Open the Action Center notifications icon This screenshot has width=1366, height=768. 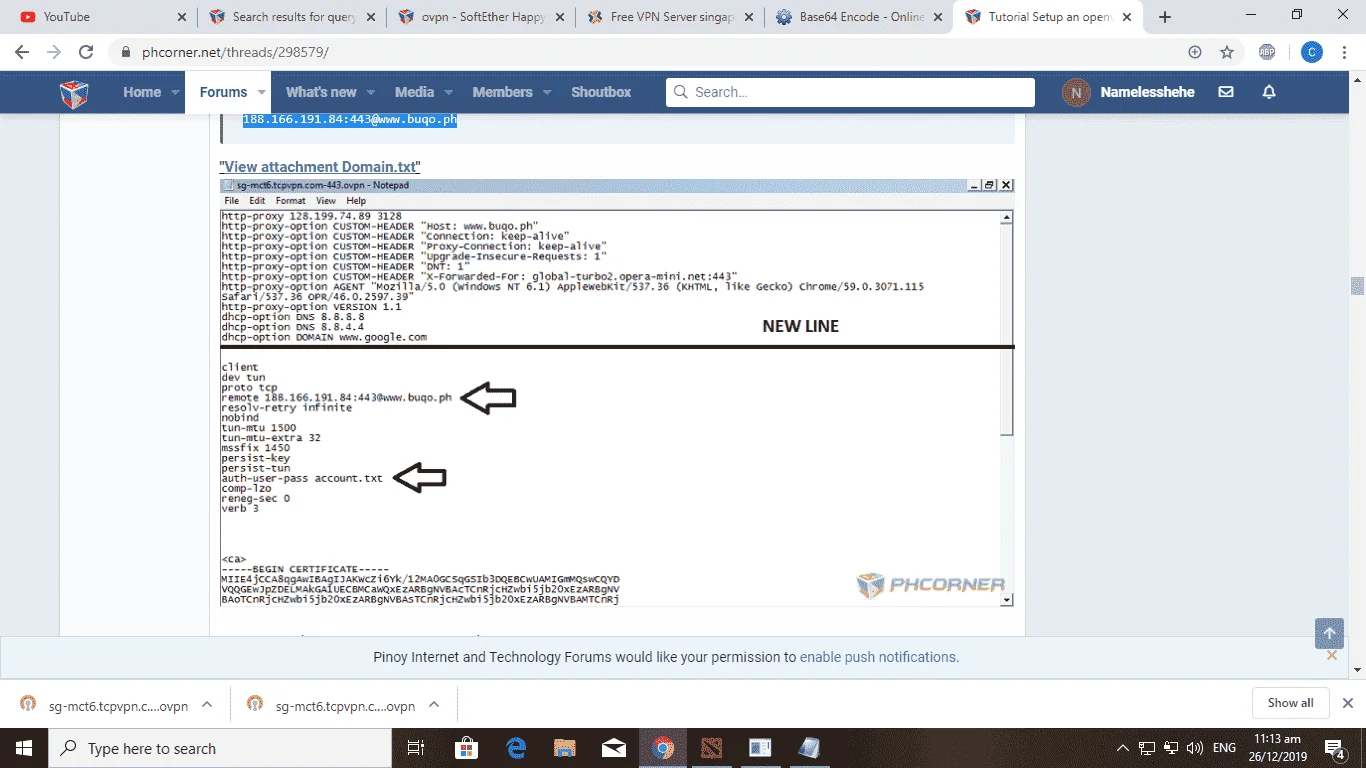(x=1336, y=748)
